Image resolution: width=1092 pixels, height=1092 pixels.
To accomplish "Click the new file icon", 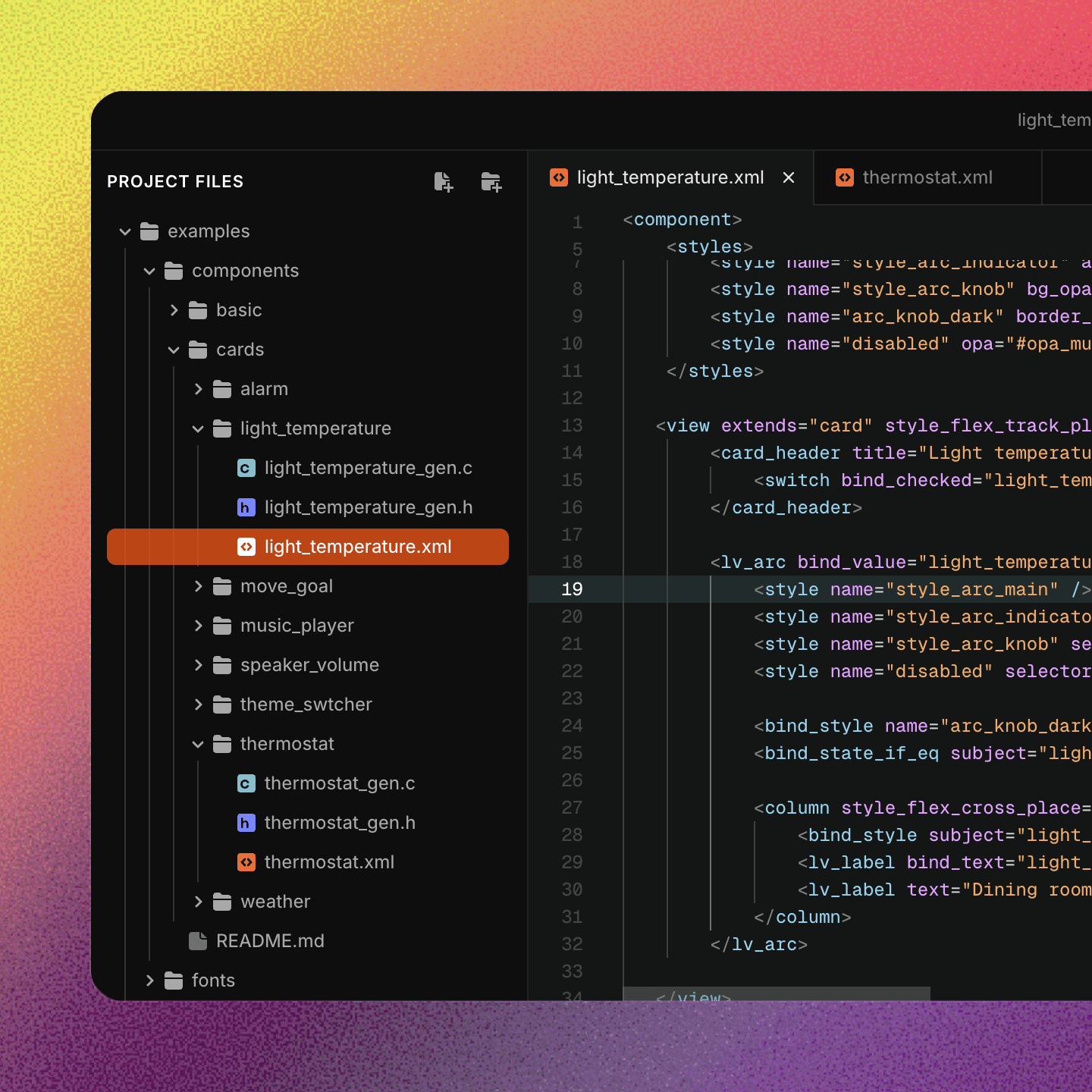I will click(444, 182).
